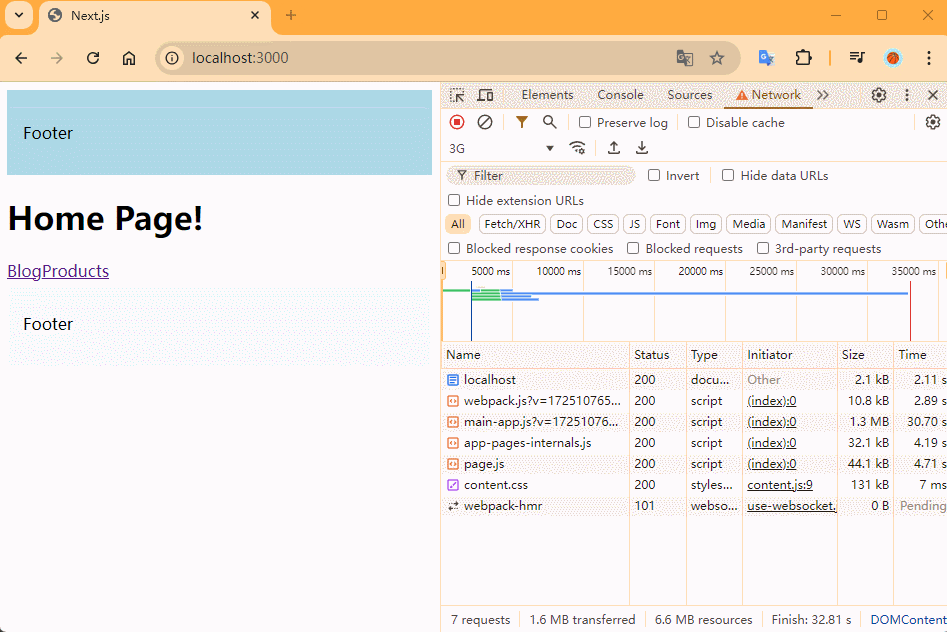Switch to the Elements tab
The height and width of the screenshot is (632, 947).
tap(547, 95)
